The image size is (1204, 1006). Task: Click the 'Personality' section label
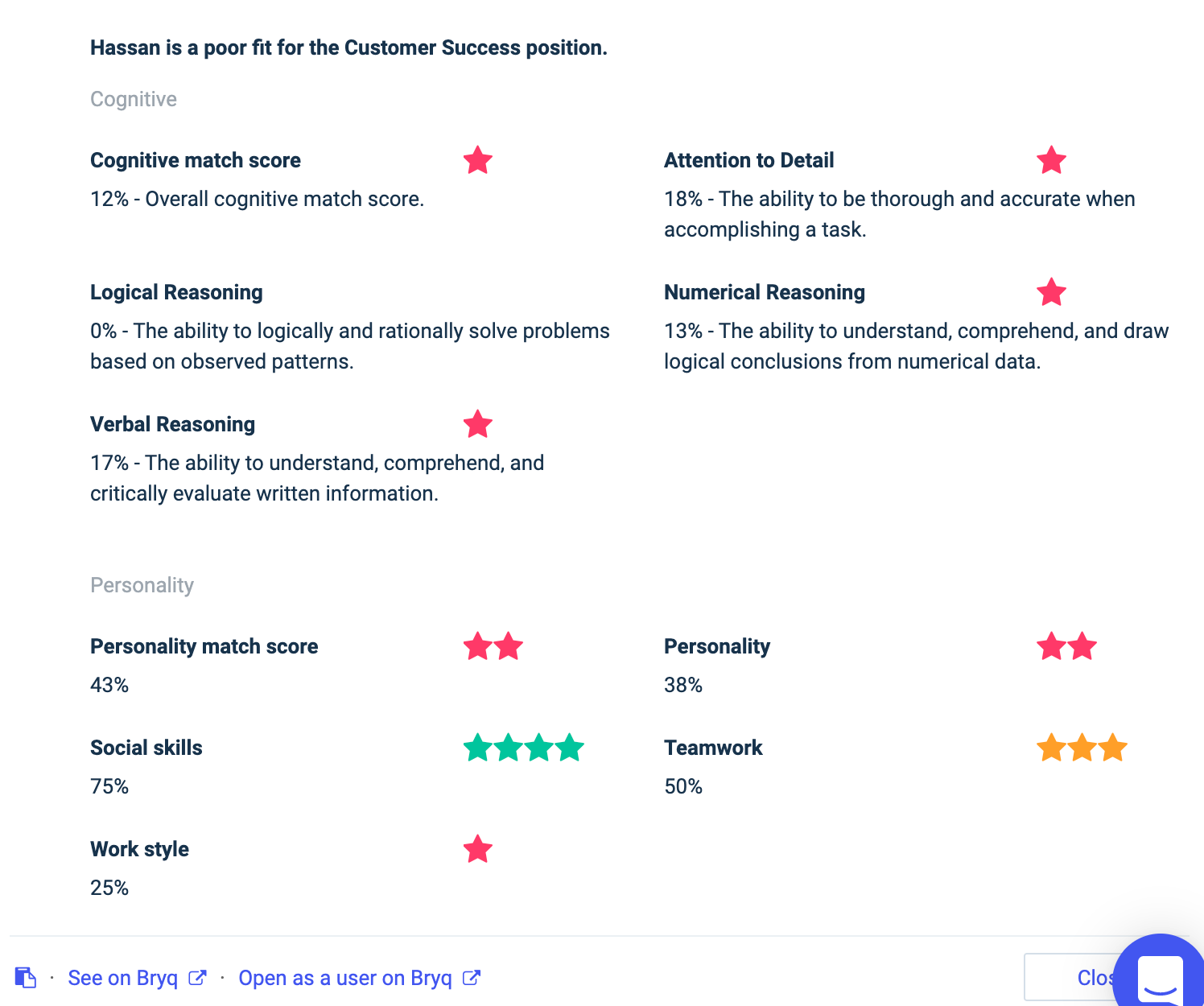pyautogui.click(x=142, y=585)
